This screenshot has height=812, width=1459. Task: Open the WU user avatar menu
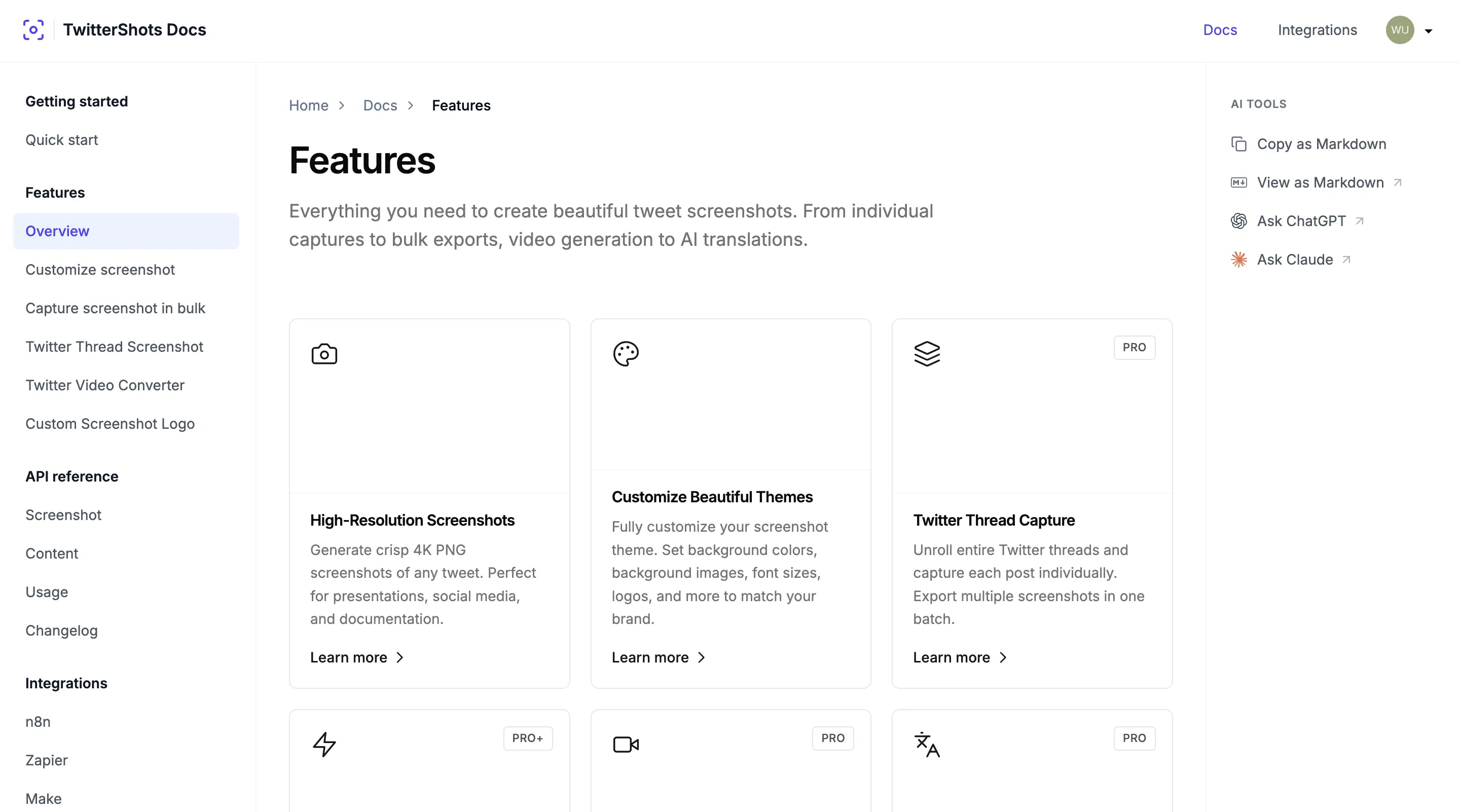pos(1400,30)
